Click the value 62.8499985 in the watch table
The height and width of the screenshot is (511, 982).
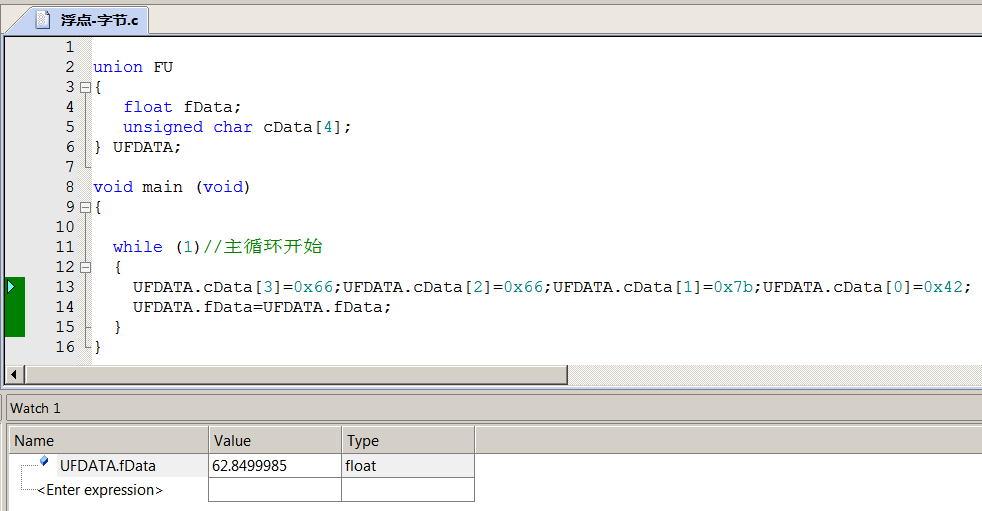(x=249, y=466)
